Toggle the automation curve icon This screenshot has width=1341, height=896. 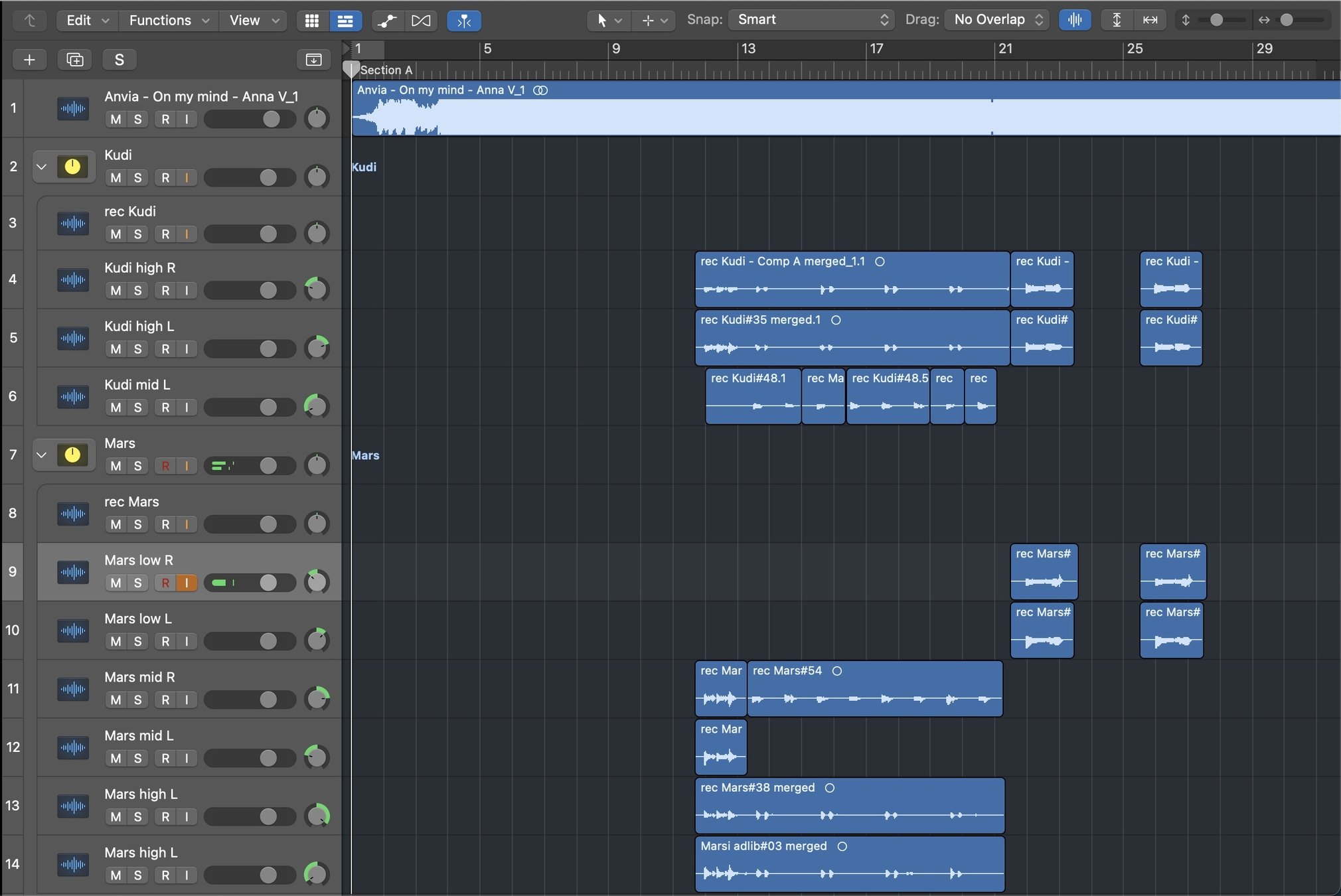pyautogui.click(x=387, y=21)
